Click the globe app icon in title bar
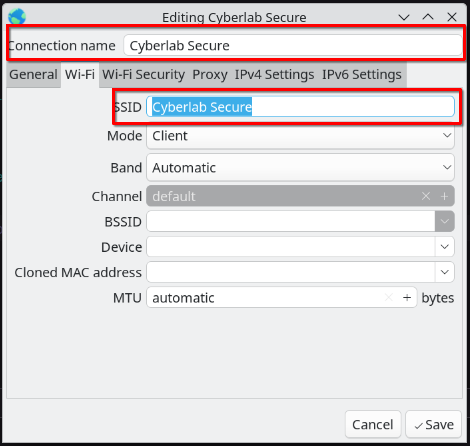Viewport: 470px width, 446px height. 17,16
